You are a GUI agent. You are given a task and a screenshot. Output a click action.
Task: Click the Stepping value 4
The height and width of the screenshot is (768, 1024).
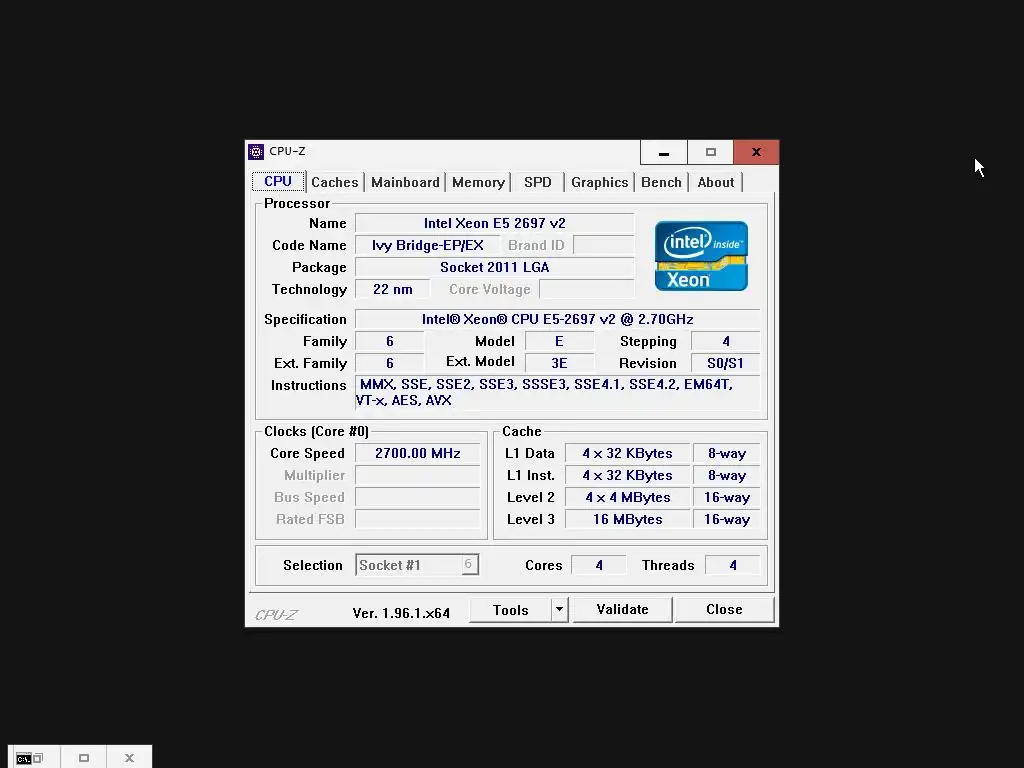pyautogui.click(x=726, y=342)
